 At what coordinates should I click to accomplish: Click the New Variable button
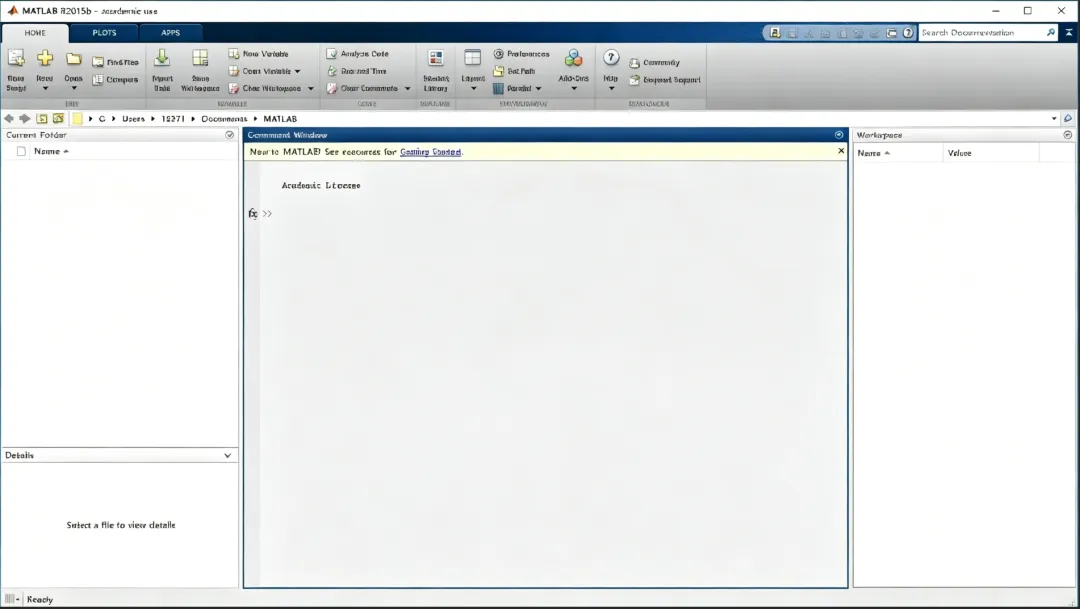click(x=258, y=54)
